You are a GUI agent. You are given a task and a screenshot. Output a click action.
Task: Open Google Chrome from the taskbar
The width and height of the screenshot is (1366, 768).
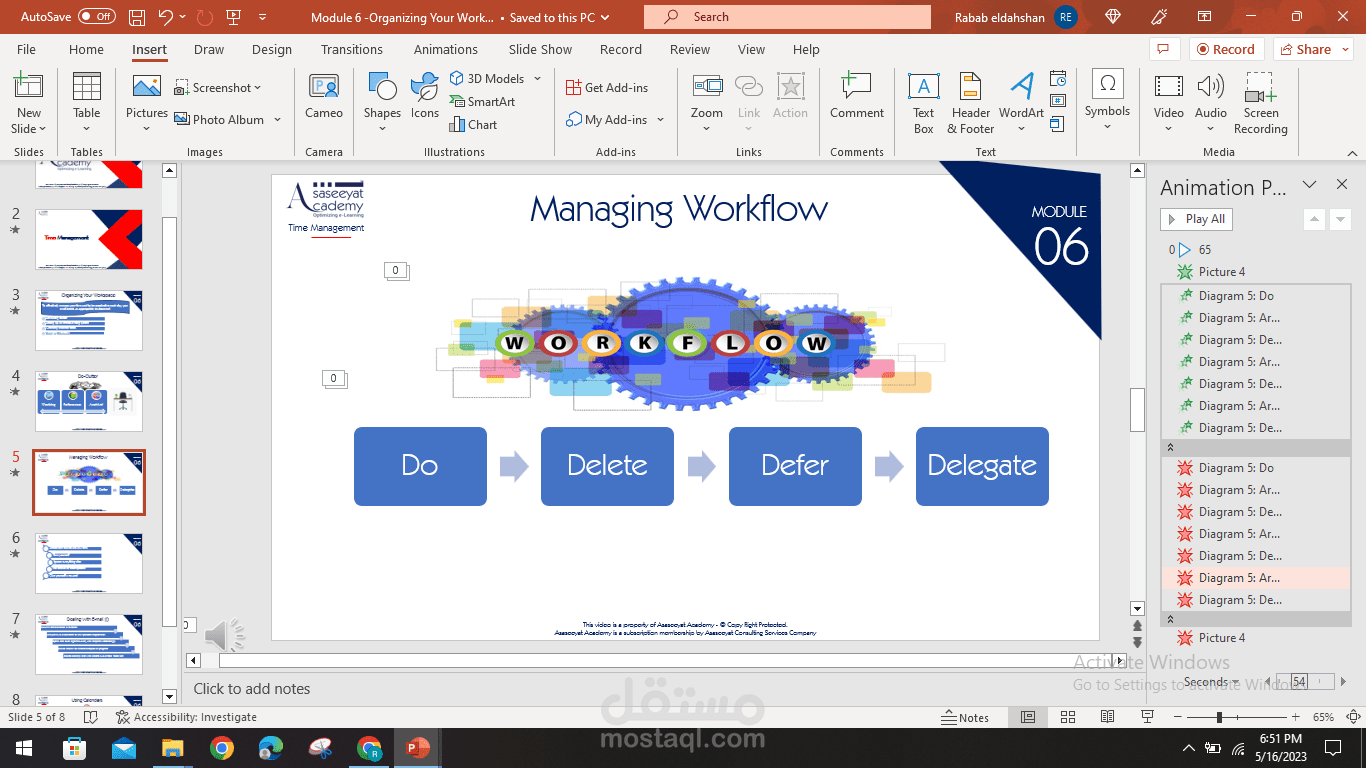pos(222,748)
